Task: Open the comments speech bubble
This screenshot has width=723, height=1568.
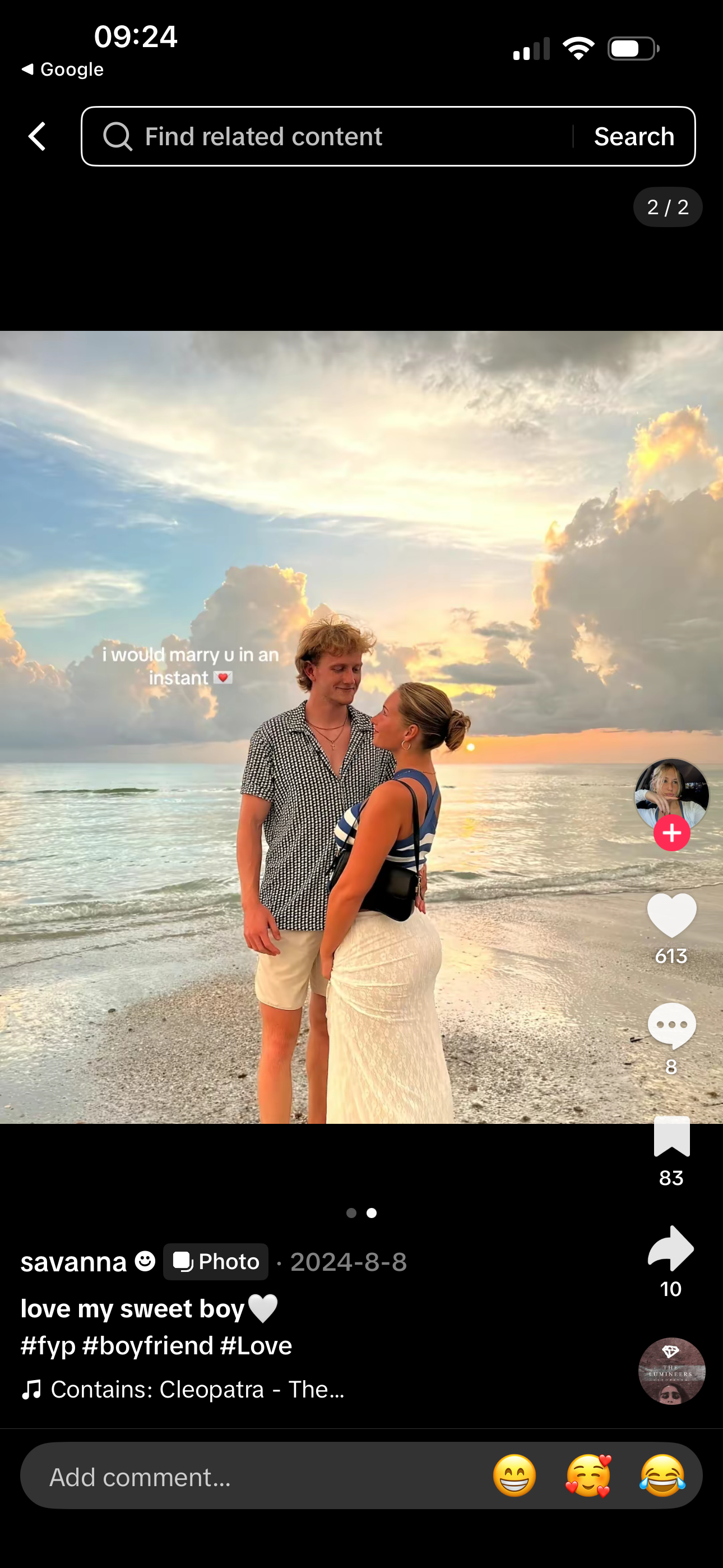Action: [x=671, y=1026]
